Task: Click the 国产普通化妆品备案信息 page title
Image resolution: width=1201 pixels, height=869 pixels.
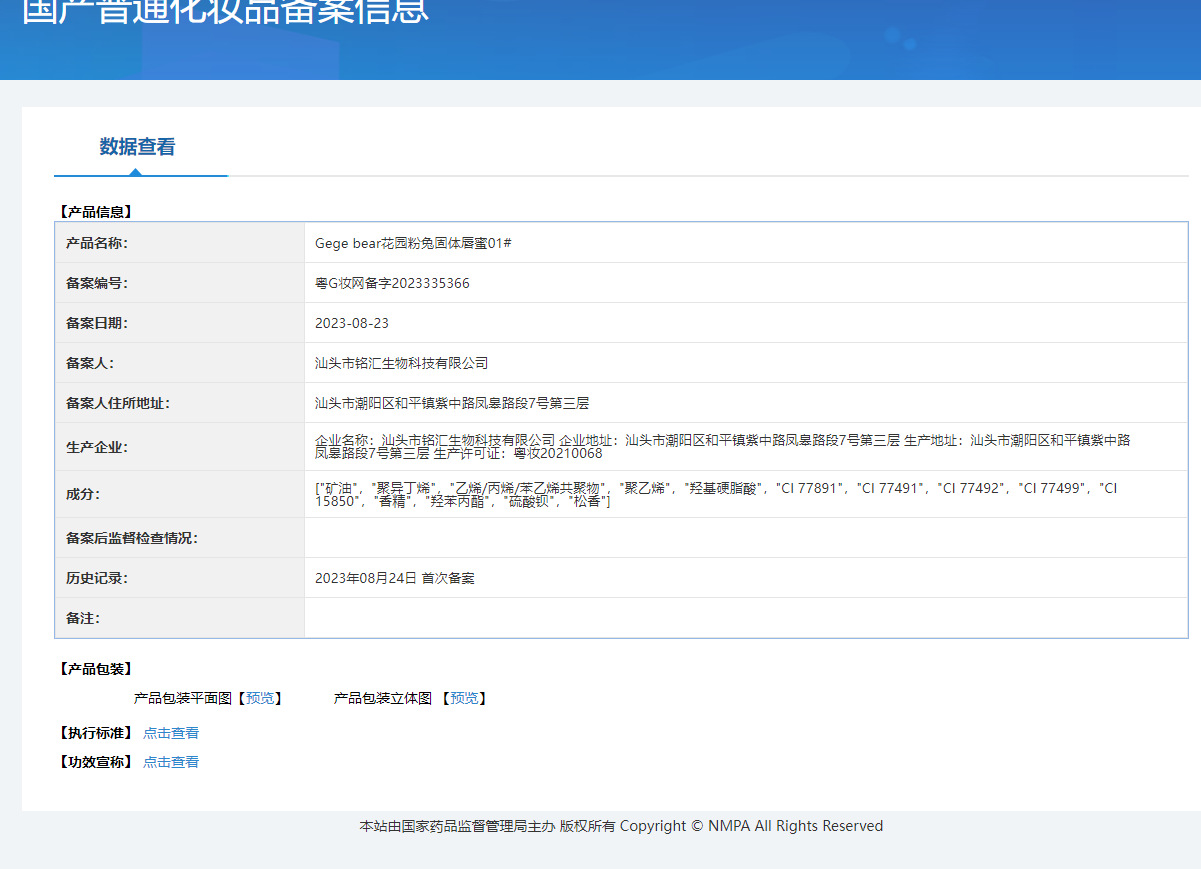Action: (225, 10)
